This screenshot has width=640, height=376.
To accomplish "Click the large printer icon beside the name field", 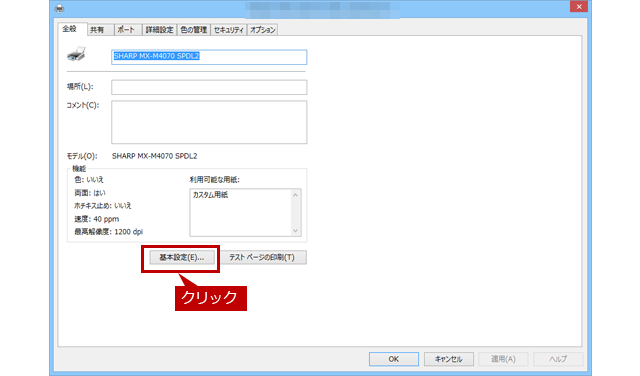I will tap(76, 54).
